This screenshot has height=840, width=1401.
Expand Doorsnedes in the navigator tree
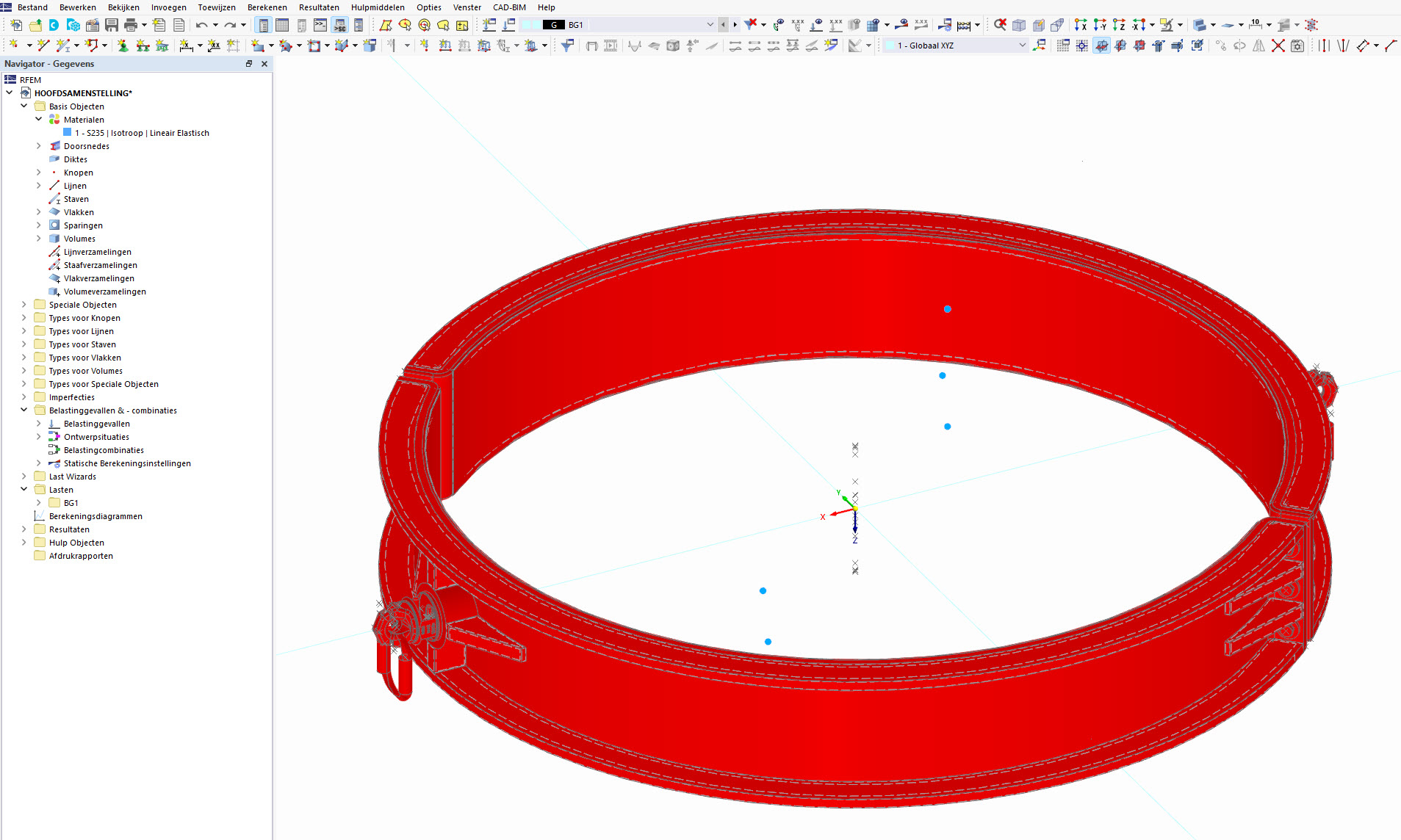38,145
